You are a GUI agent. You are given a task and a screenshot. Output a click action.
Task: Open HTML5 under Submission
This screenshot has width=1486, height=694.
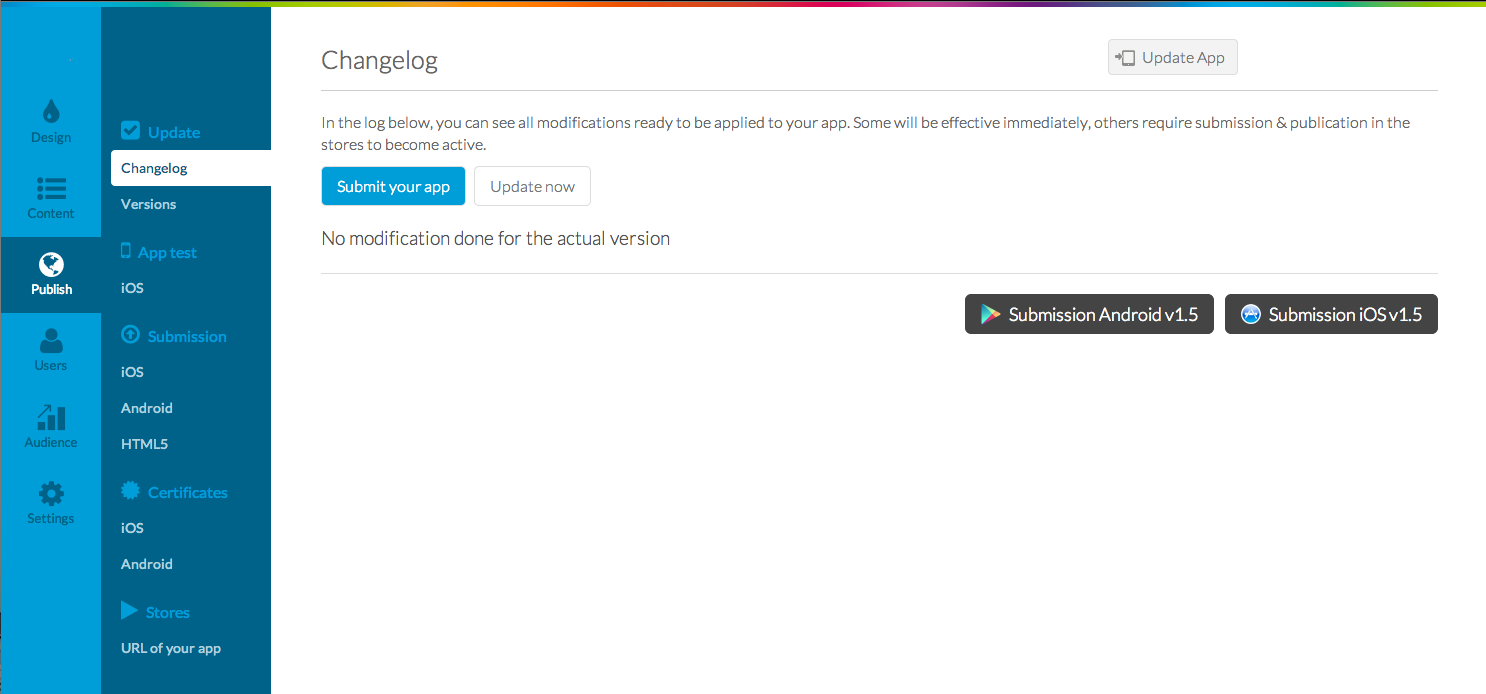[144, 444]
